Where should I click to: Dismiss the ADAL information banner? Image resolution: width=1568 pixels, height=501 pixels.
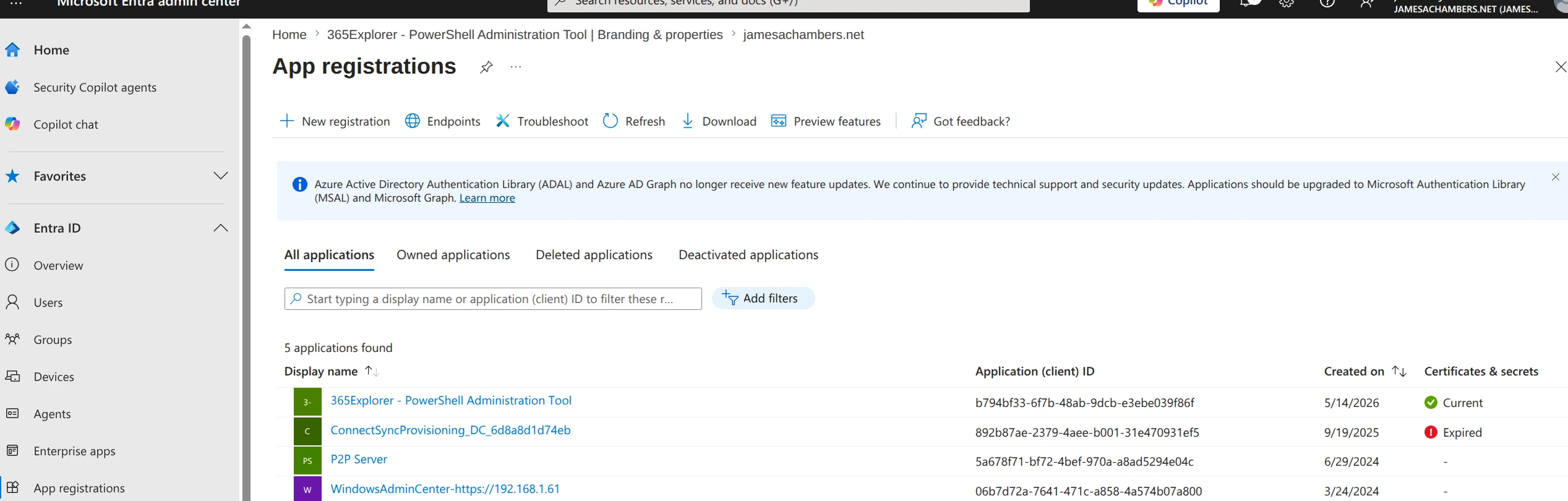(1556, 177)
